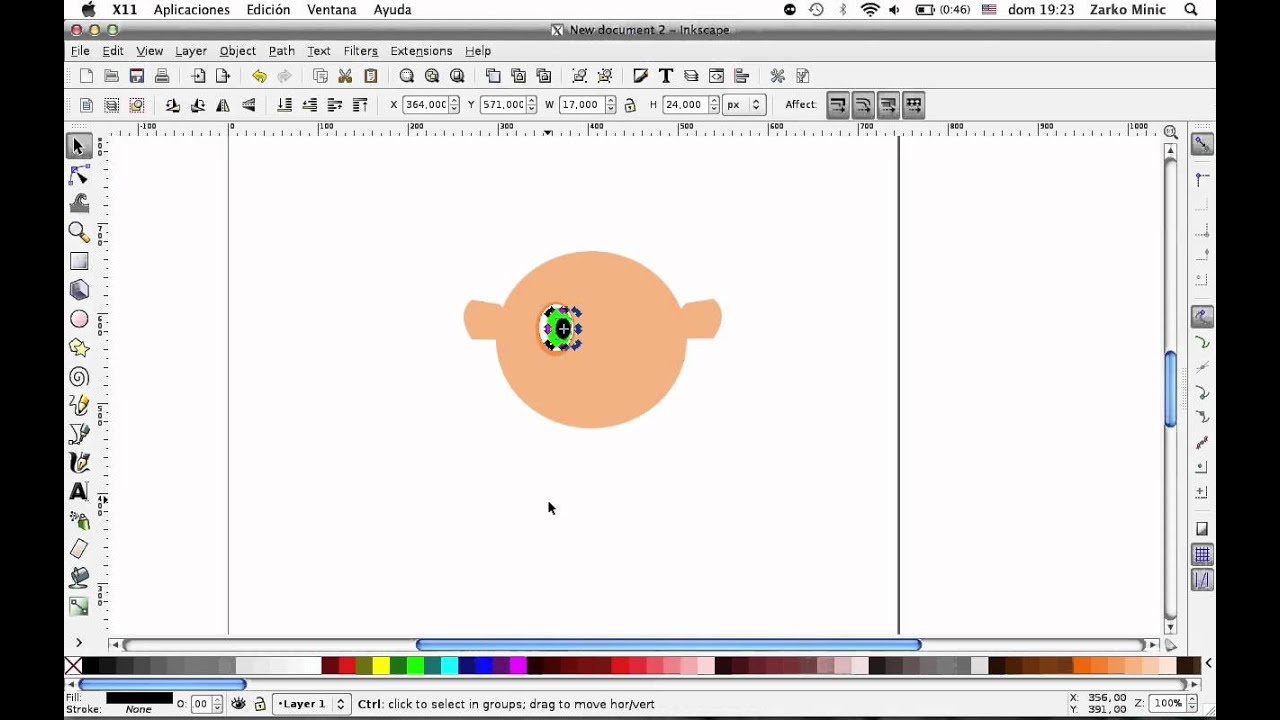This screenshot has width=1280, height=720.
Task: Select the Spiral tool
Action: pyautogui.click(x=79, y=376)
